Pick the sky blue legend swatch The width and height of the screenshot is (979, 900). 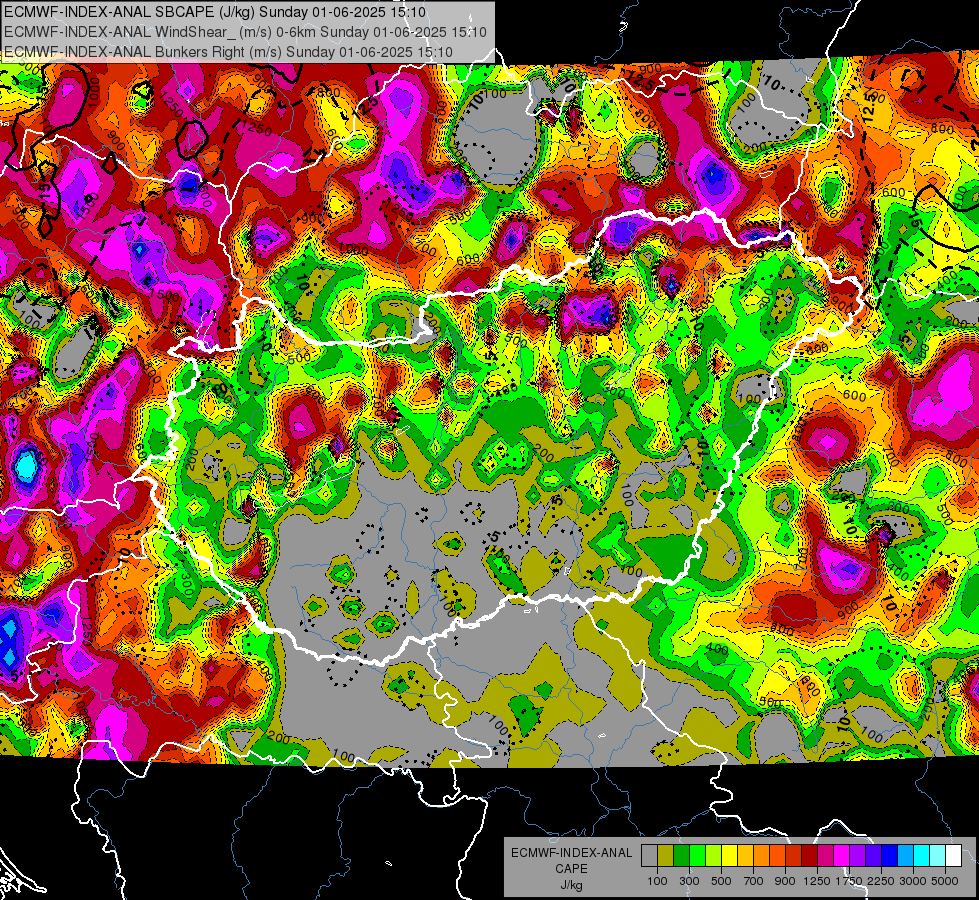[x=906, y=855]
